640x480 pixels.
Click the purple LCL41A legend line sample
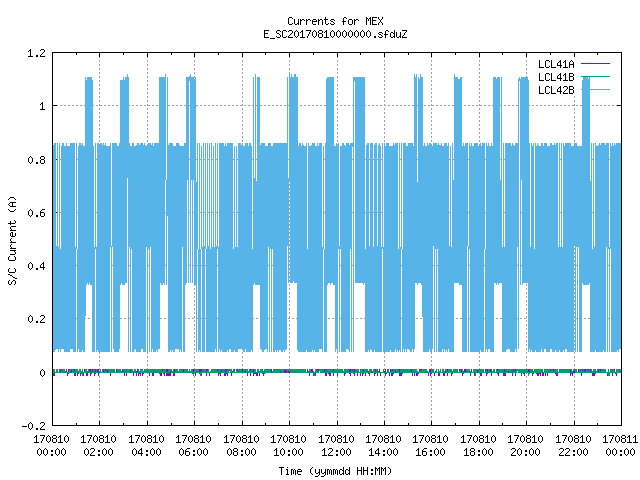click(595, 64)
